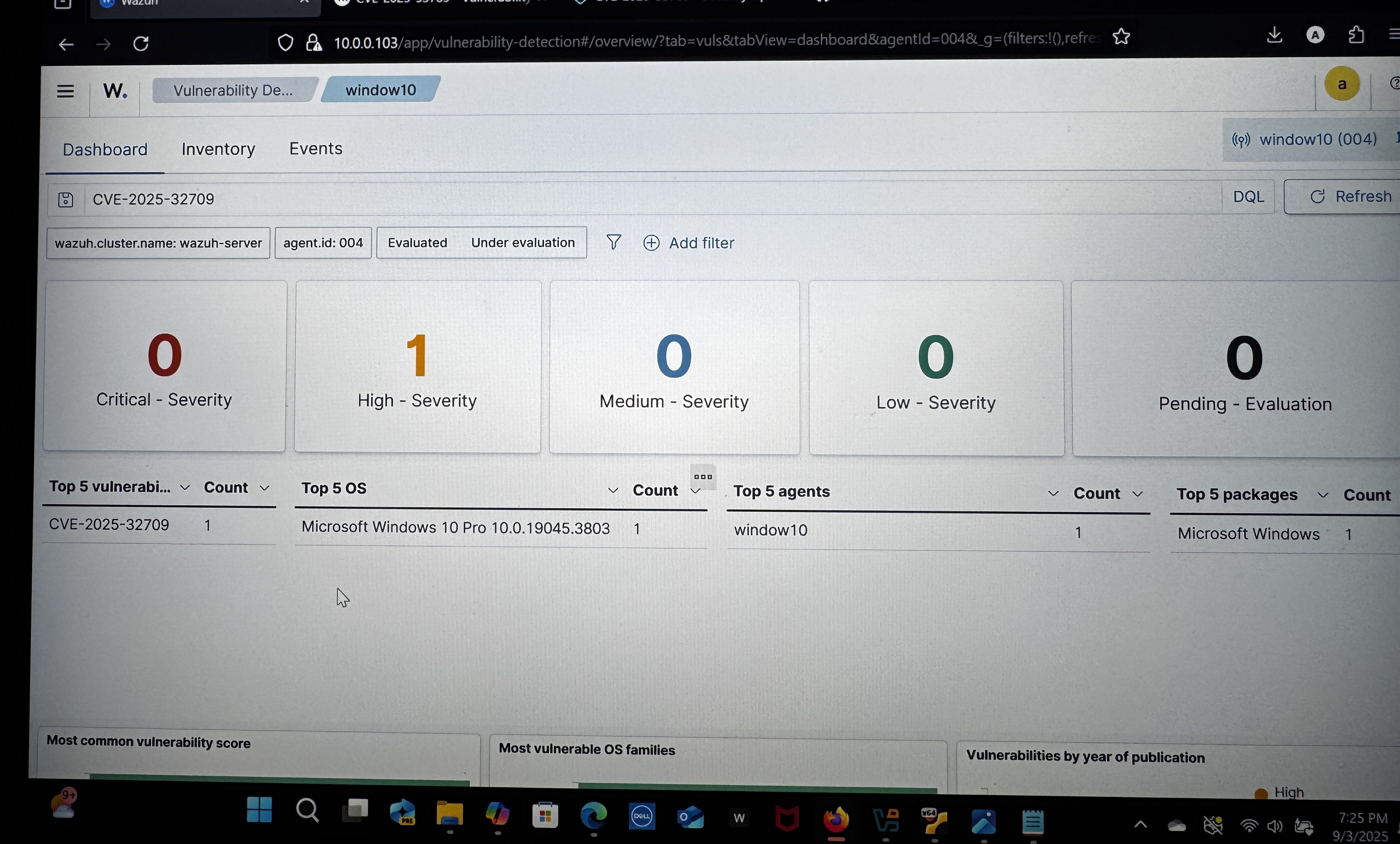Toggle the Evaluated filter
The width and height of the screenshot is (1400, 844).
point(418,243)
